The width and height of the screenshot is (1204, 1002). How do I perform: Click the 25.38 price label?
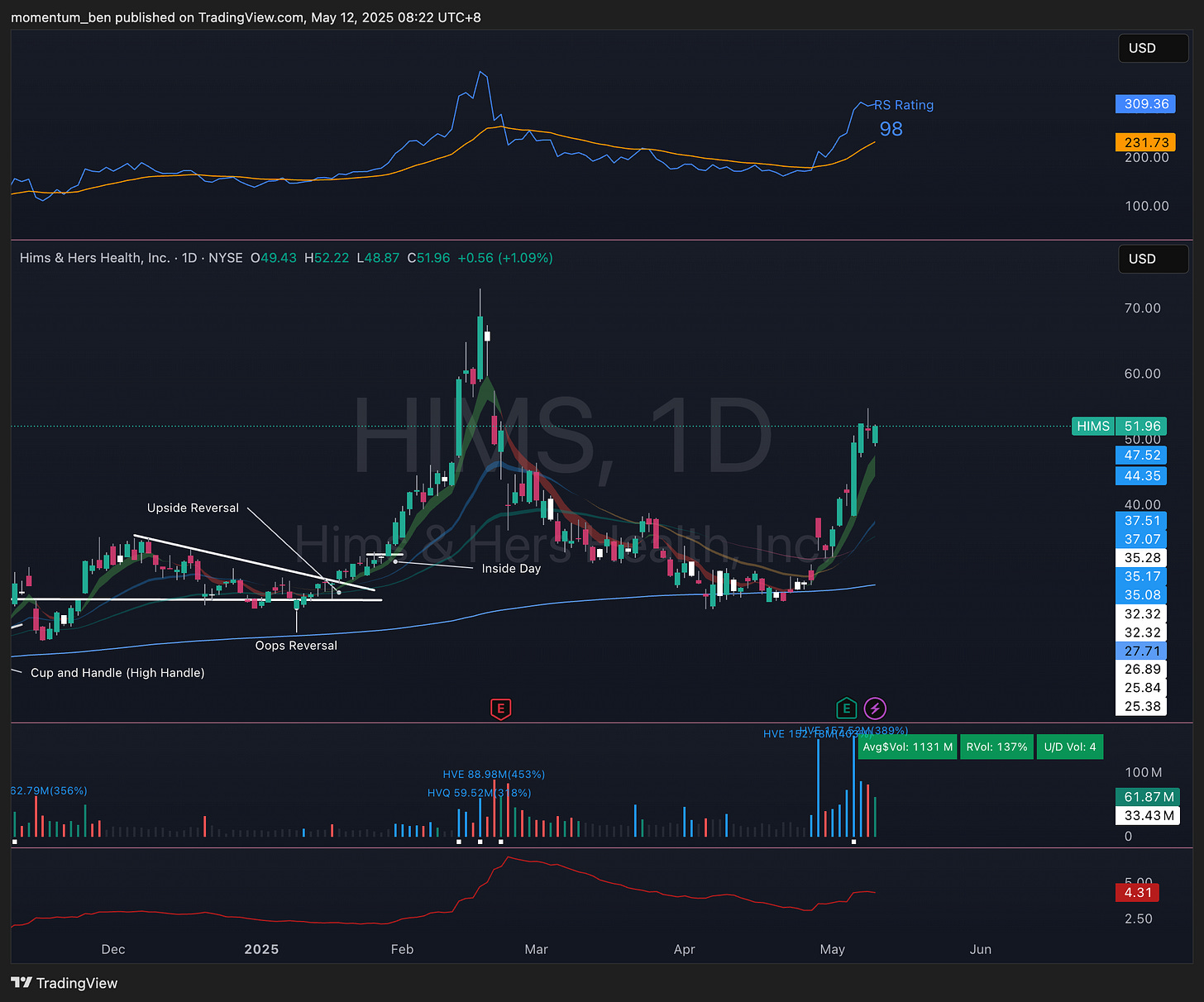point(1141,707)
